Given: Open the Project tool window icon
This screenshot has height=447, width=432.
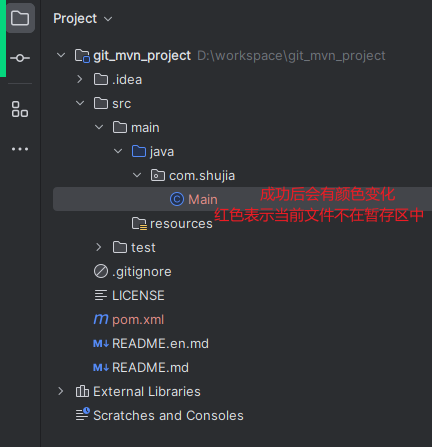Looking at the screenshot, I should (x=20, y=18).
